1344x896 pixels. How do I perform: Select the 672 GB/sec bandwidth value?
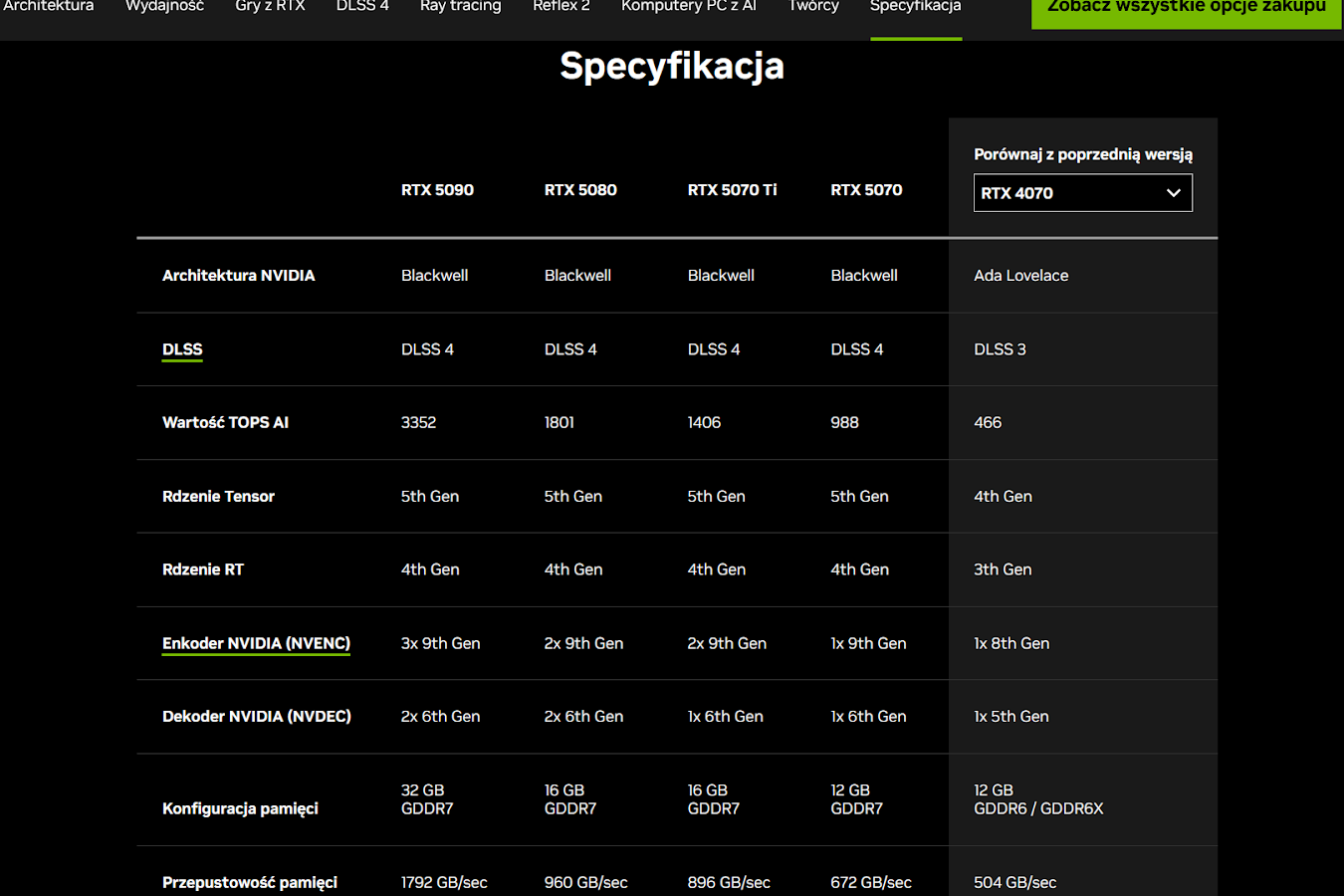[871, 882]
